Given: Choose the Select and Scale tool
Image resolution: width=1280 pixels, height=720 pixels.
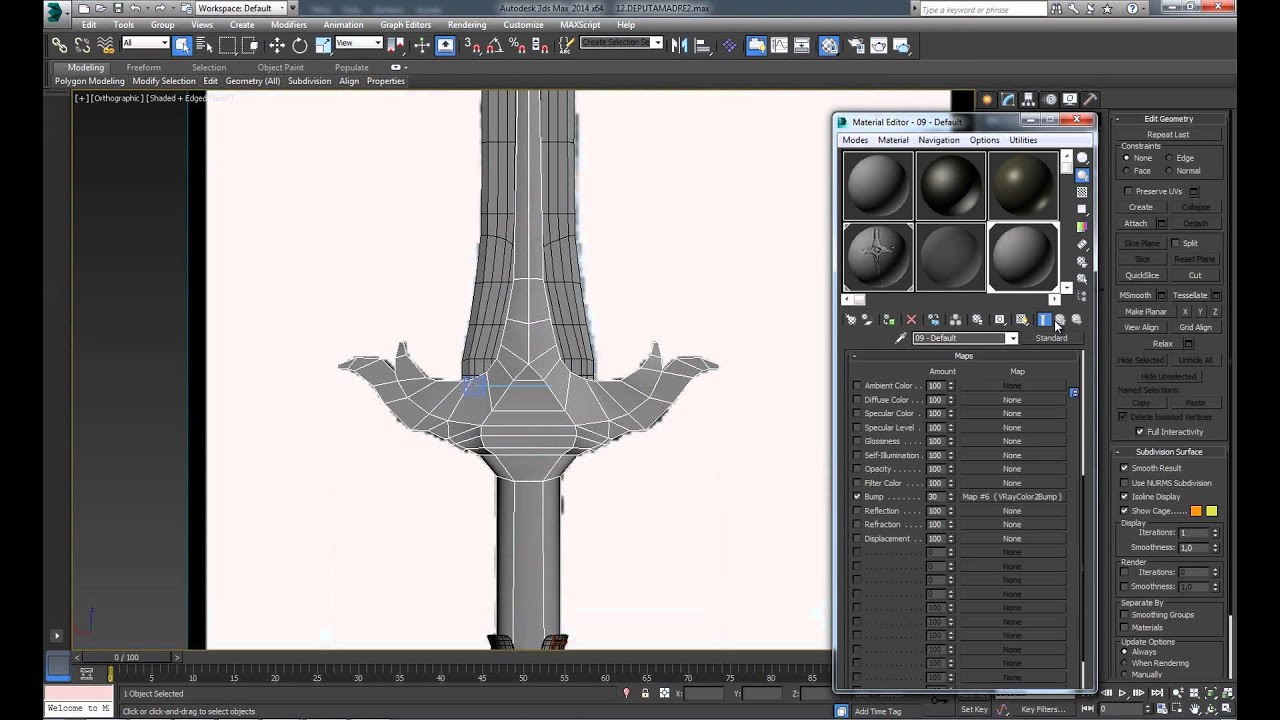Looking at the screenshot, I should click(x=322, y=45).
